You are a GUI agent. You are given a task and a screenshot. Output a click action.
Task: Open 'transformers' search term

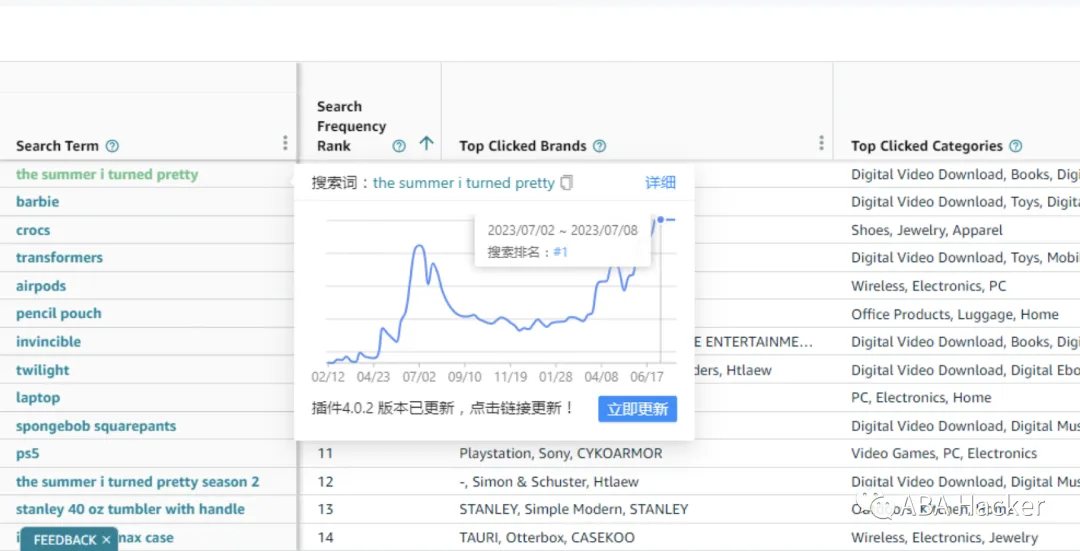[59, 258]
